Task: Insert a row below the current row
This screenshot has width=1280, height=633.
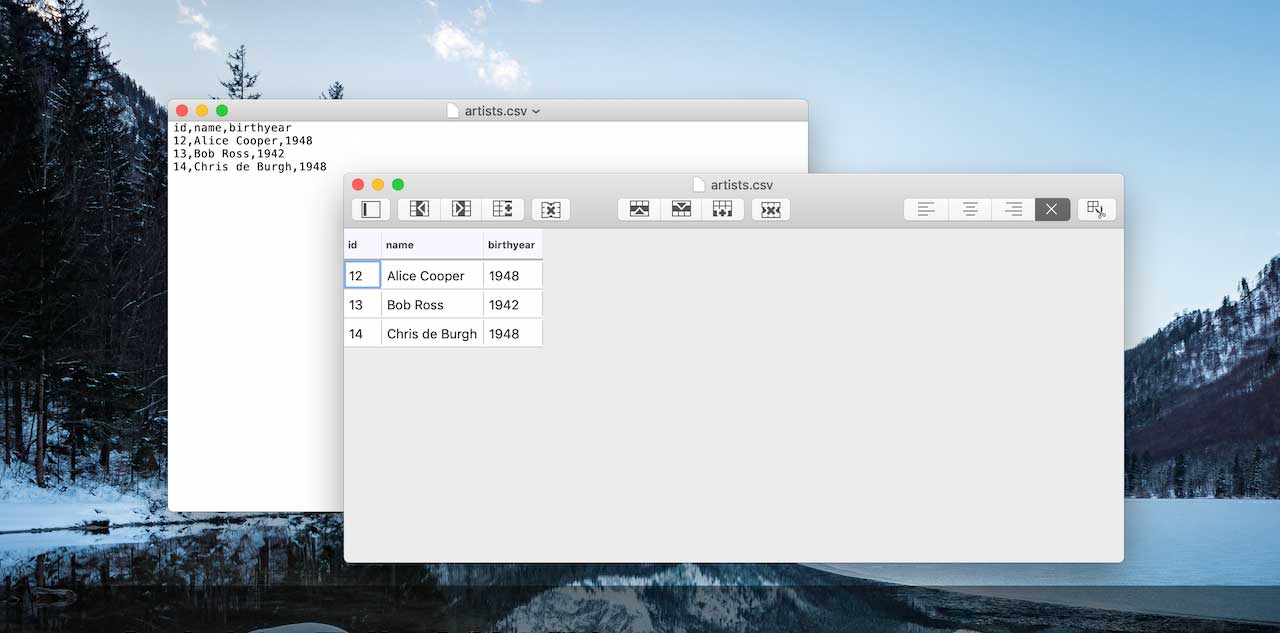Action: pyautogui.click(x=681, y=209)
